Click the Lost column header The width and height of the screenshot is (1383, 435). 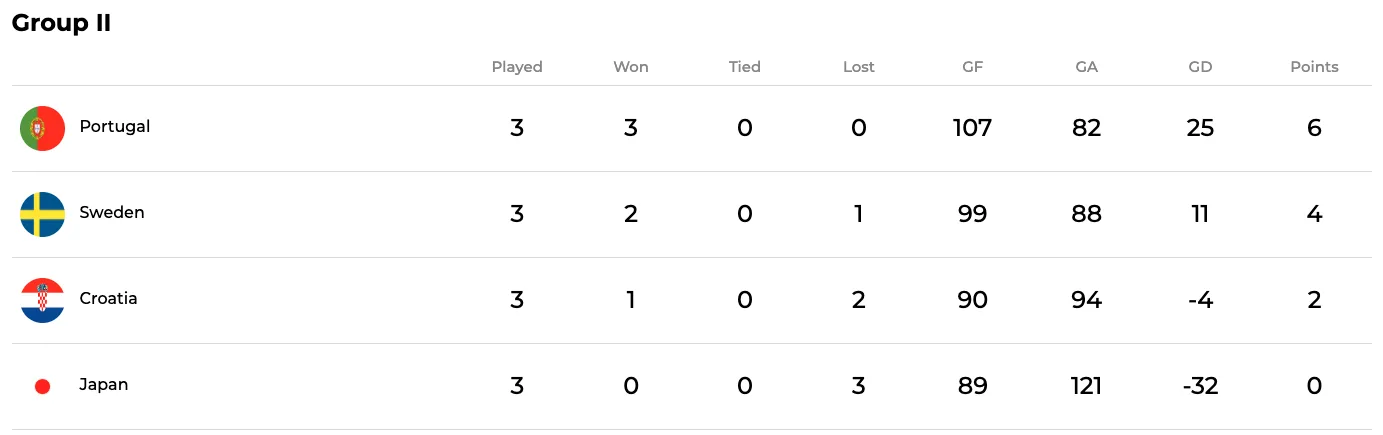(x=859, y=67)
